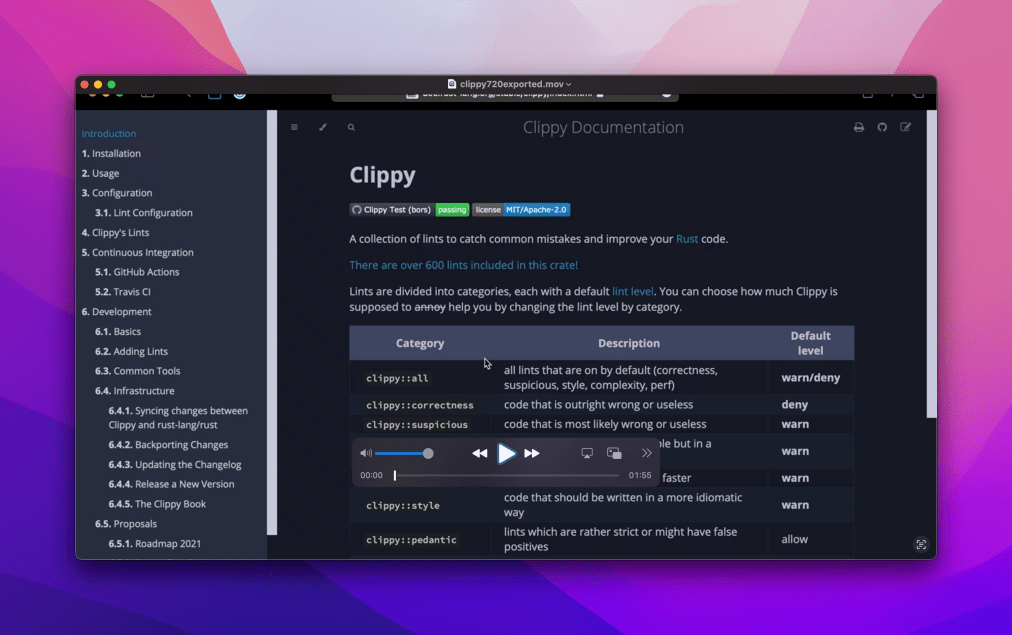This screenshot has width=1012, height=635.
Task: Adjust the blue volume slider
Action: coord(400,452)
